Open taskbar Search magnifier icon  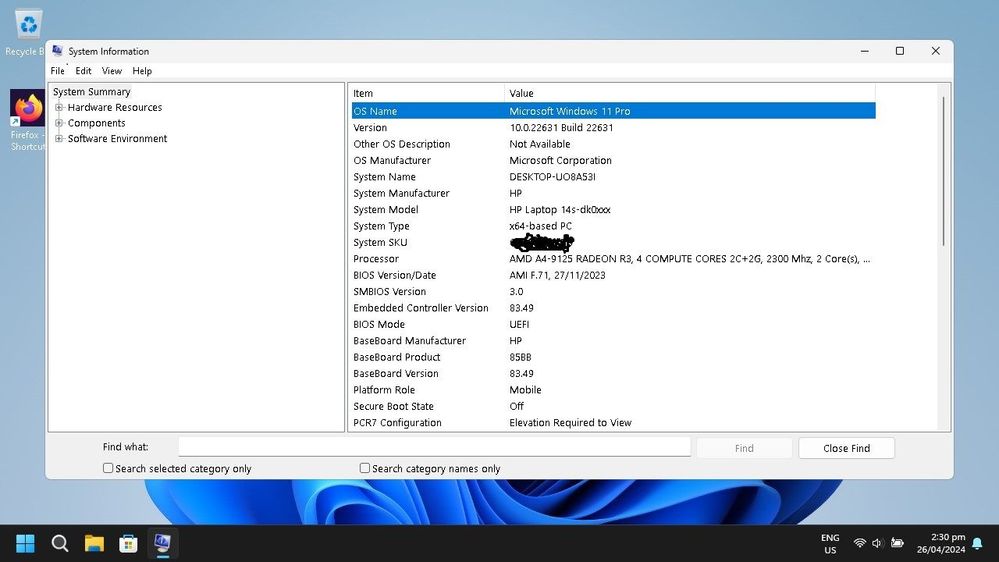coord(60,544)
